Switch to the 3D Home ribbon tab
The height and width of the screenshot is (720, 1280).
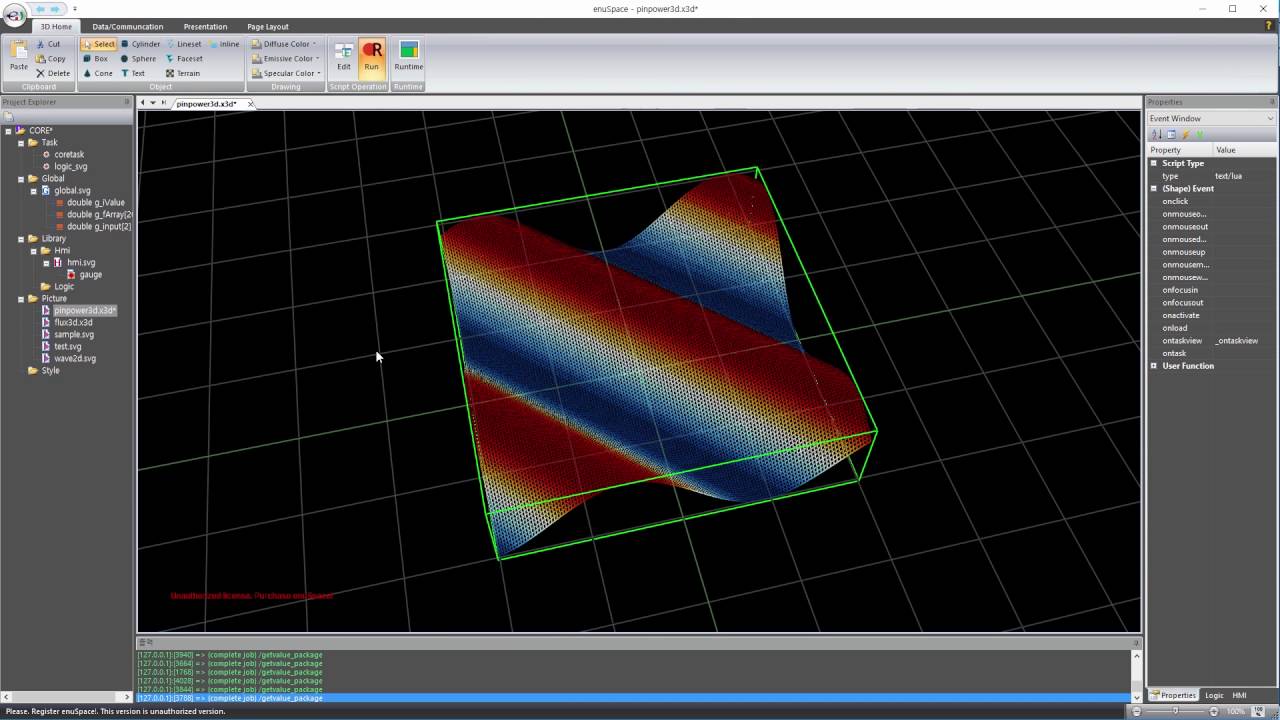56,27
